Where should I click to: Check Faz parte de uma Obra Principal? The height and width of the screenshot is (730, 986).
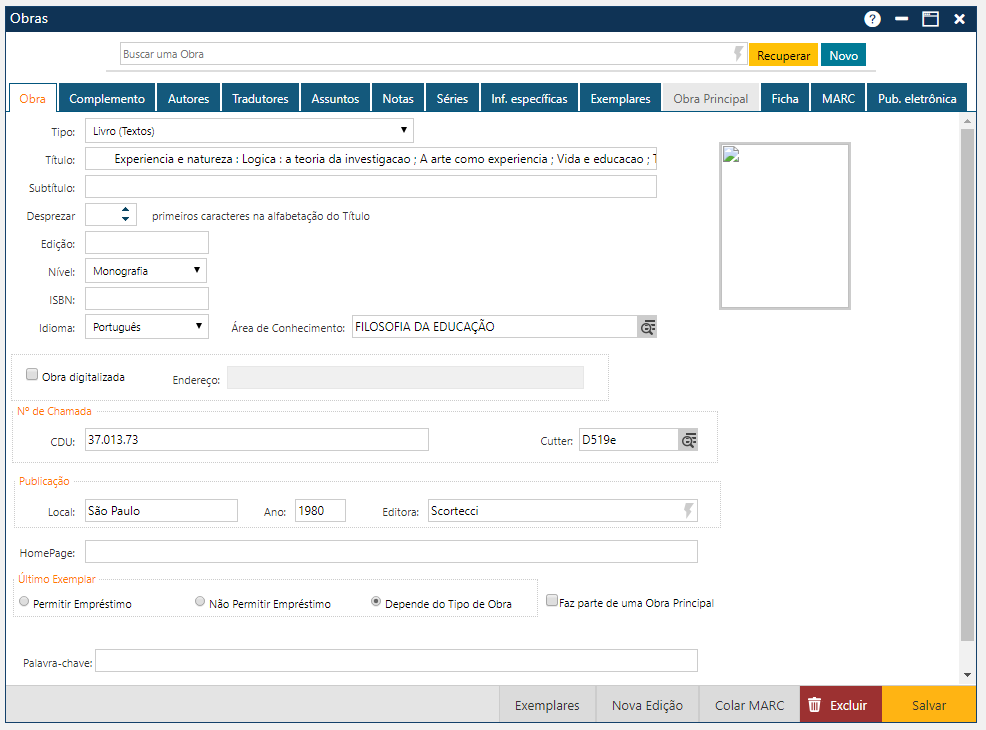(x=551, y=599)
